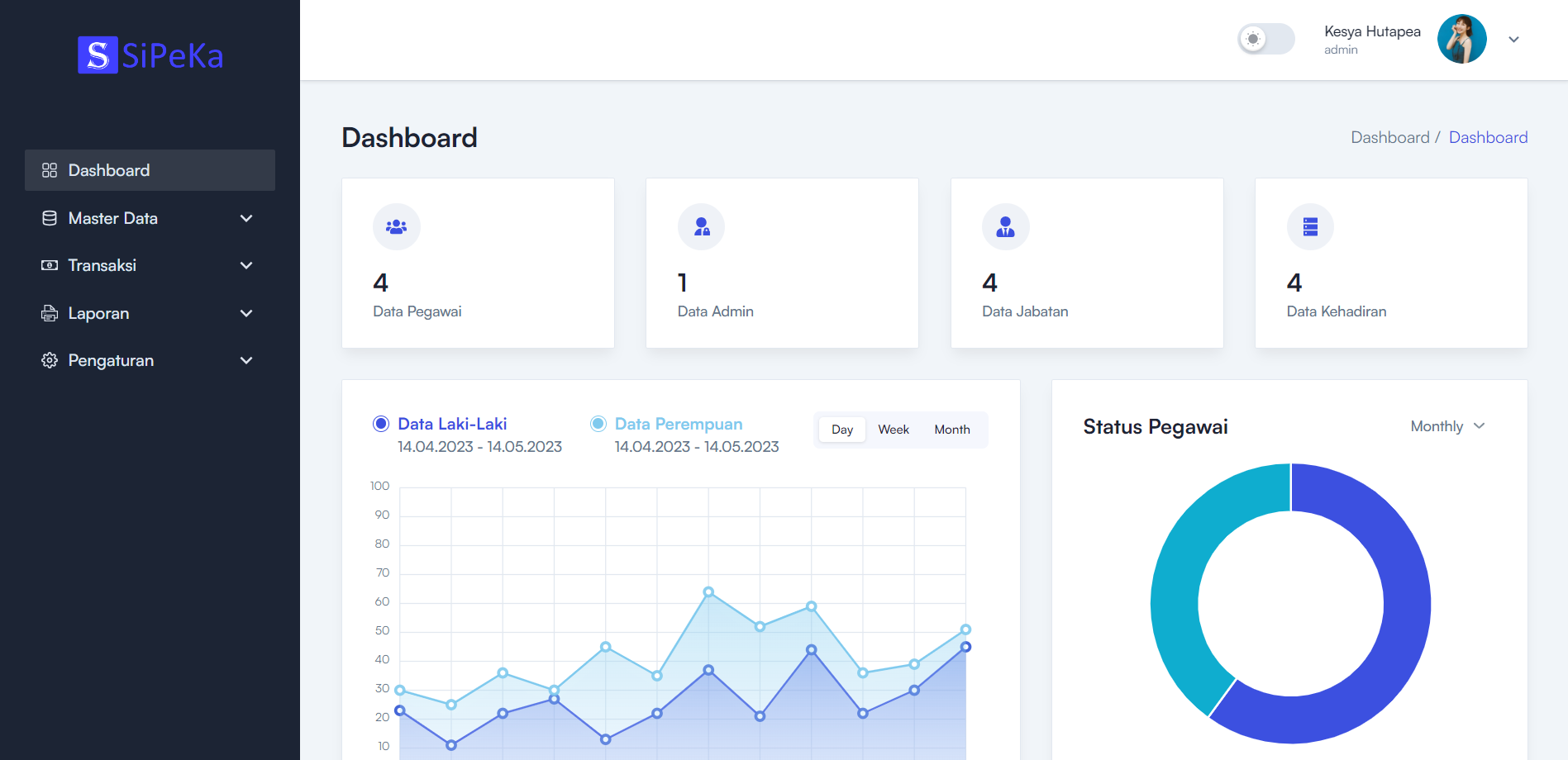Select the Laporan printer icon
This screenshot has width=1568, height=760.
(49, 313)
